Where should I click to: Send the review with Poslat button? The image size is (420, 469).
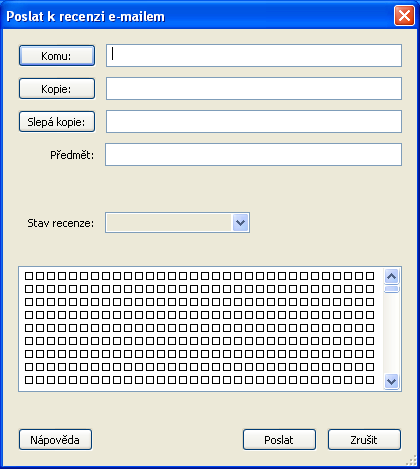tap(279, 440)
